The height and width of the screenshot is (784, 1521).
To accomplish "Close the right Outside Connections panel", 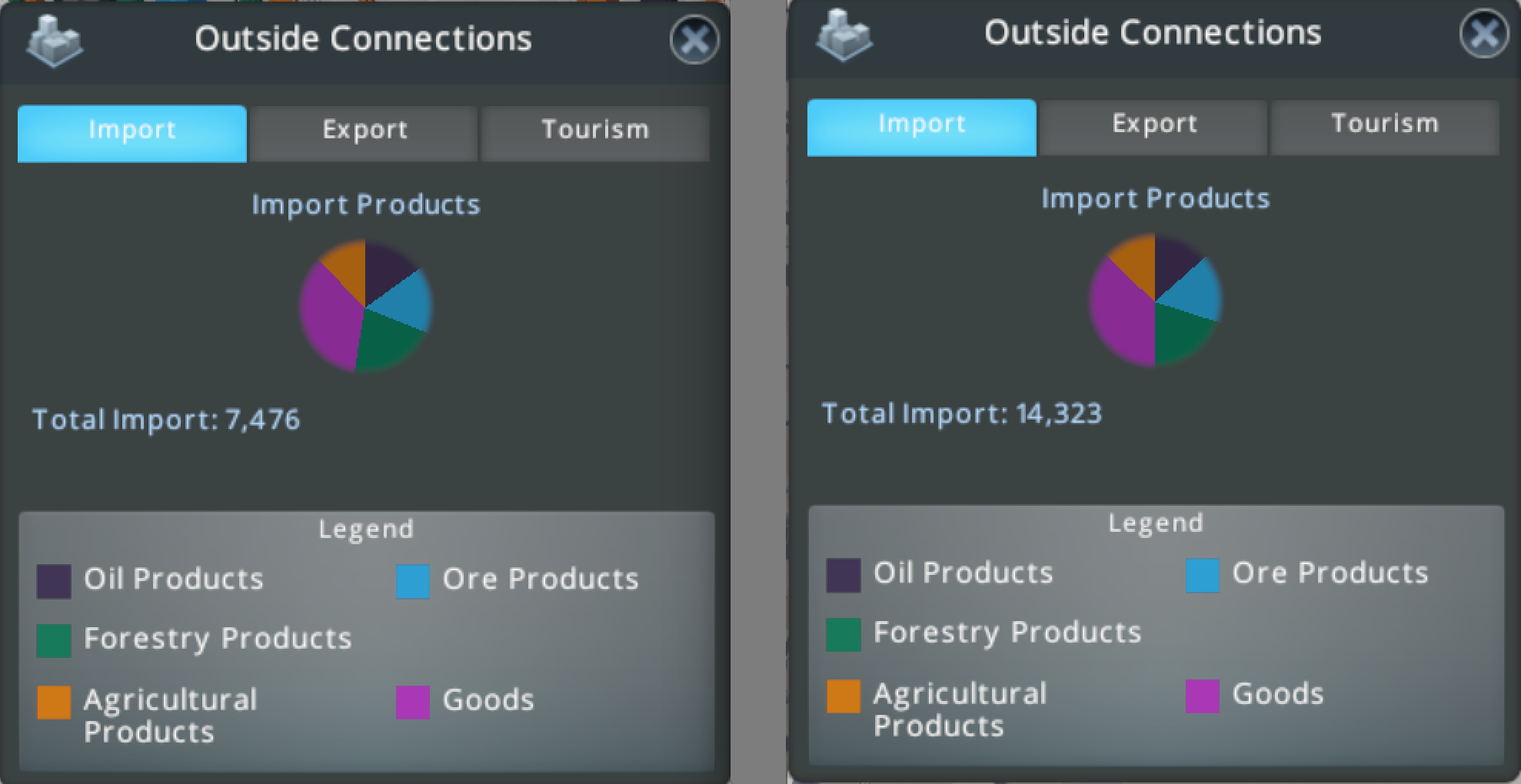I will [x=1483, y=34].
